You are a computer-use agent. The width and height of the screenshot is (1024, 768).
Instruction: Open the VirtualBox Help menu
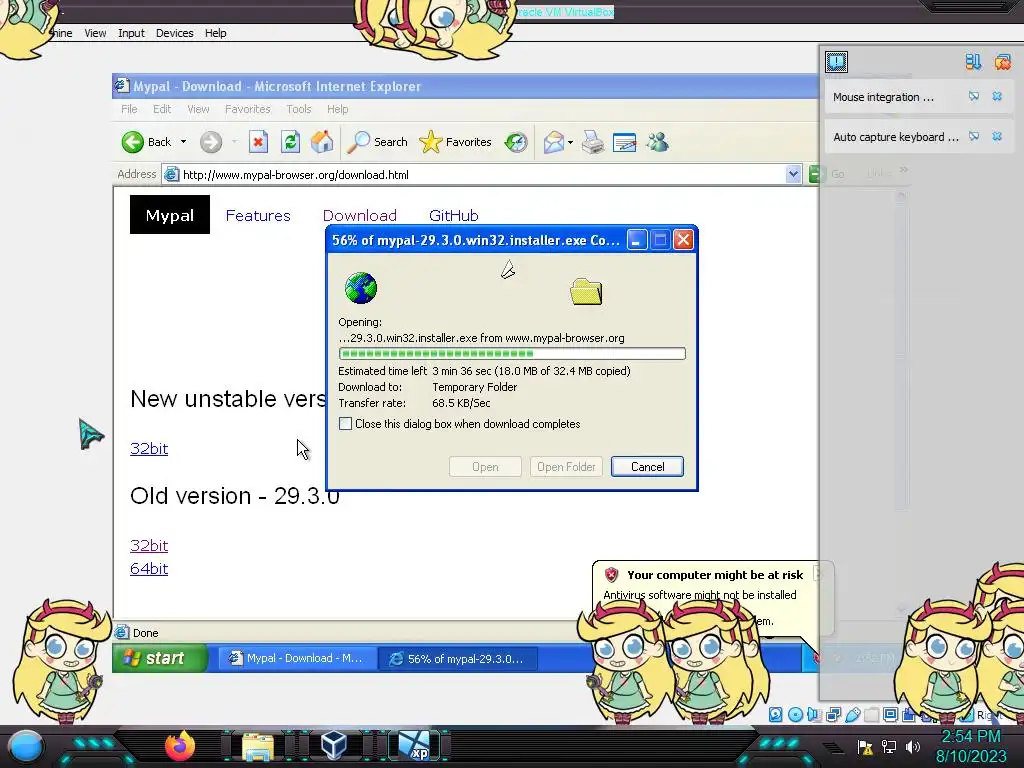(216, 33)
